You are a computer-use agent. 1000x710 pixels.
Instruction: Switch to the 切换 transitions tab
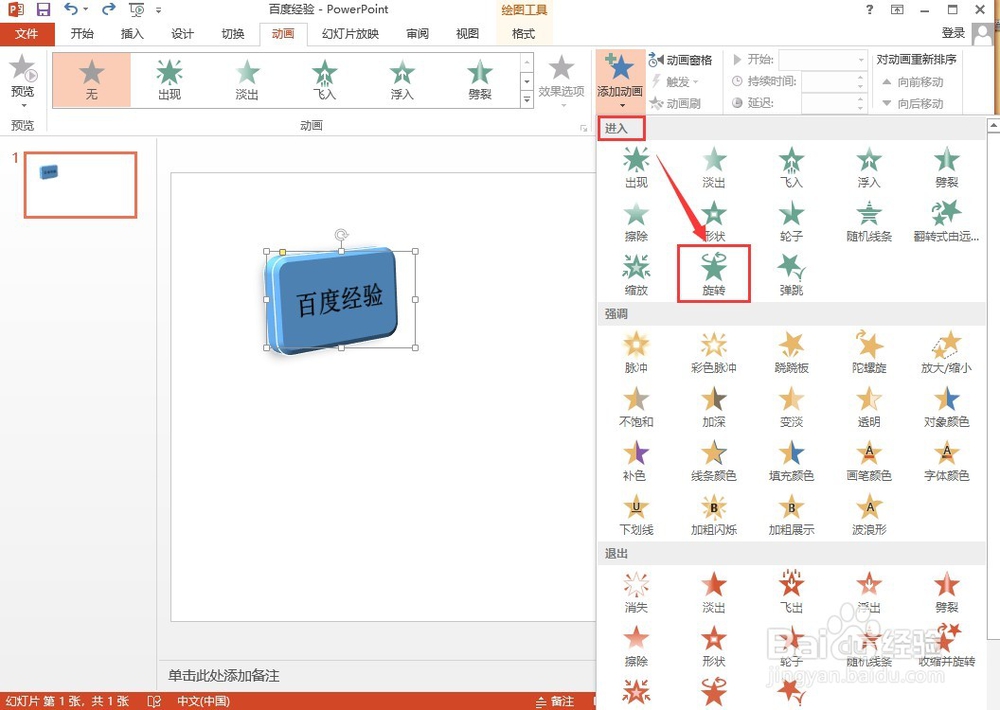pyautogui.click(x=233, y=34)
